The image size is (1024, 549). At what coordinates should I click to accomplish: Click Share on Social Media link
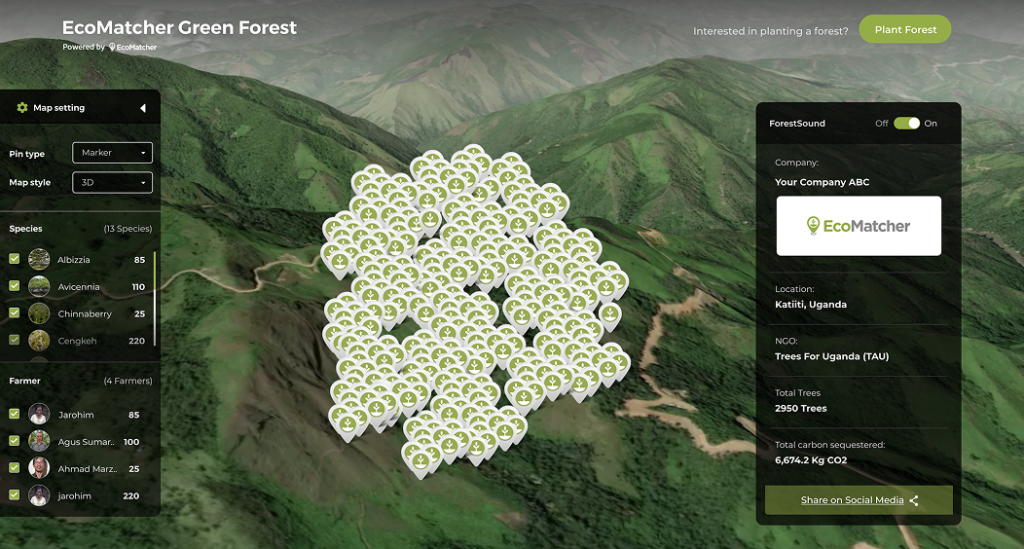coord(852,500)
